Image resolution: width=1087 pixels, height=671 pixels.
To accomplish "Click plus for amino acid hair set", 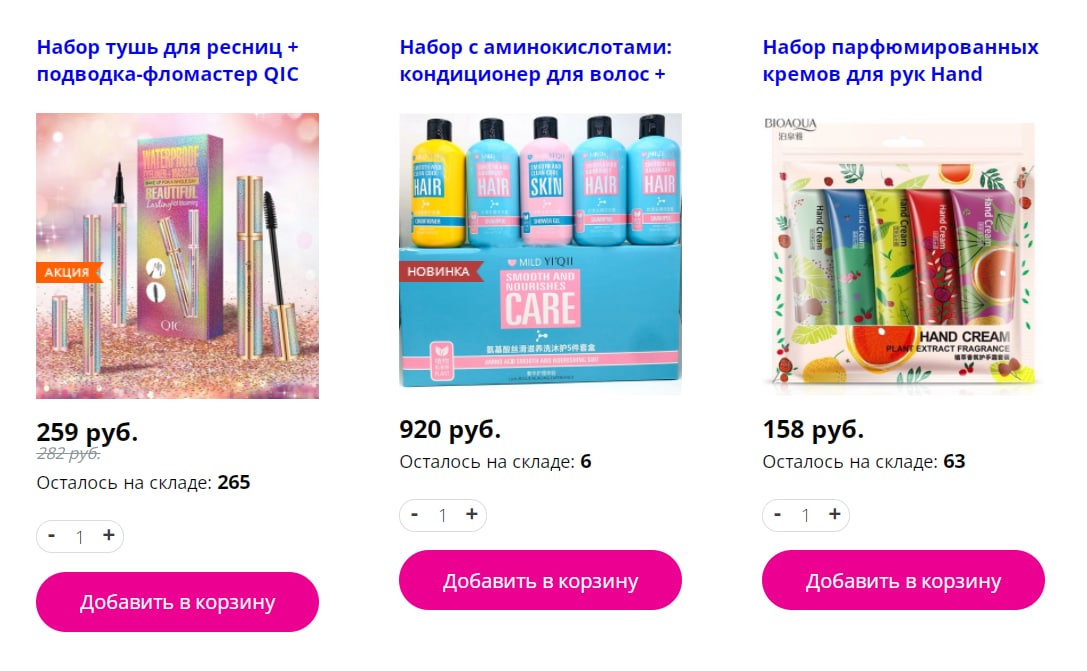I will (x=471, y=514).
